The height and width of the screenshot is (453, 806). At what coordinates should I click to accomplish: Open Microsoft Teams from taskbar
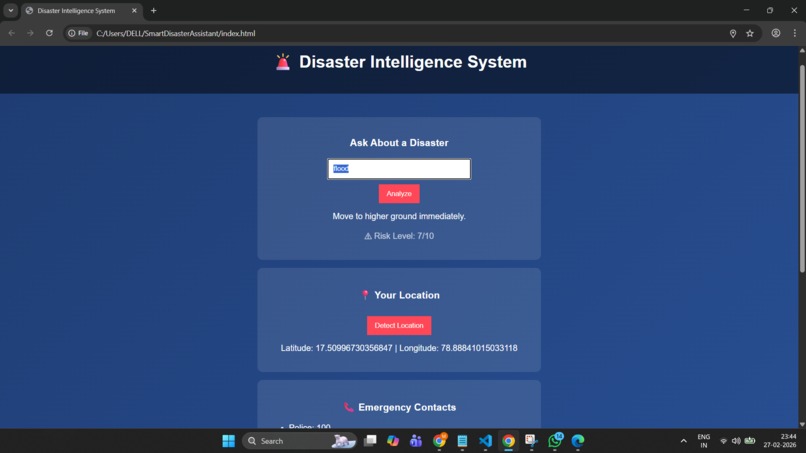pos(416,441)
